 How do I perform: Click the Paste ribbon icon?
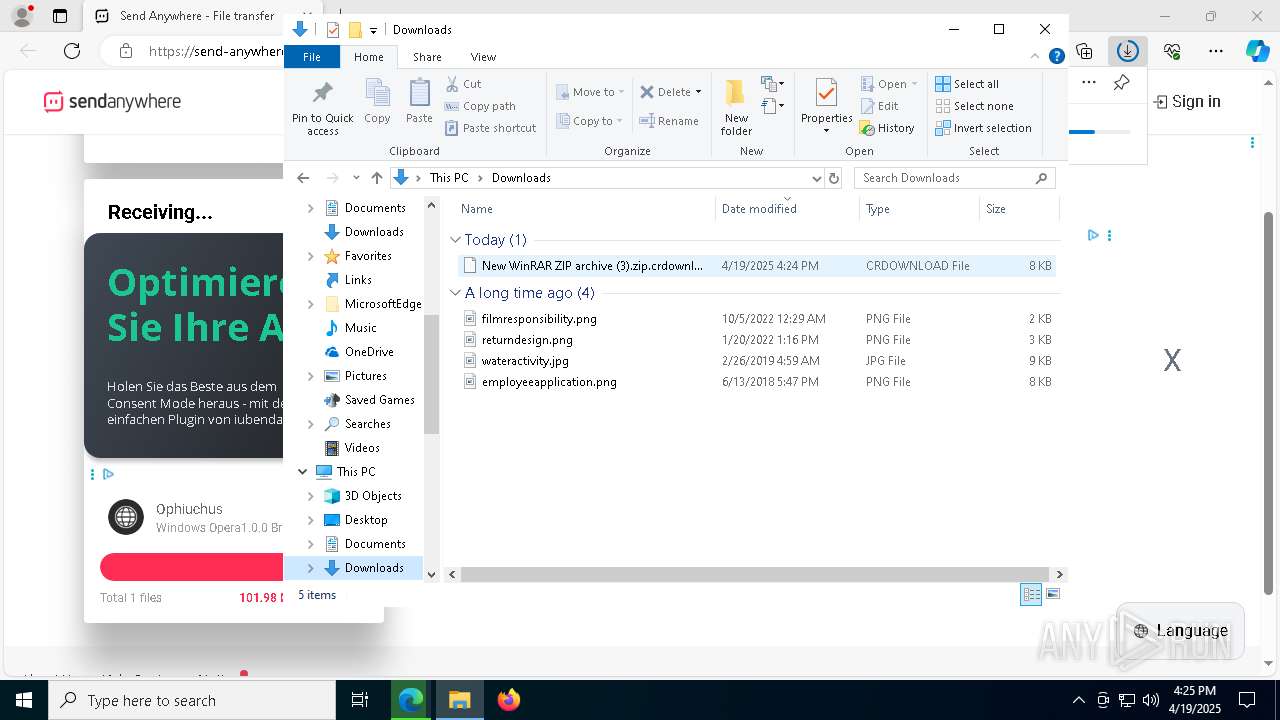pos(419,102)
